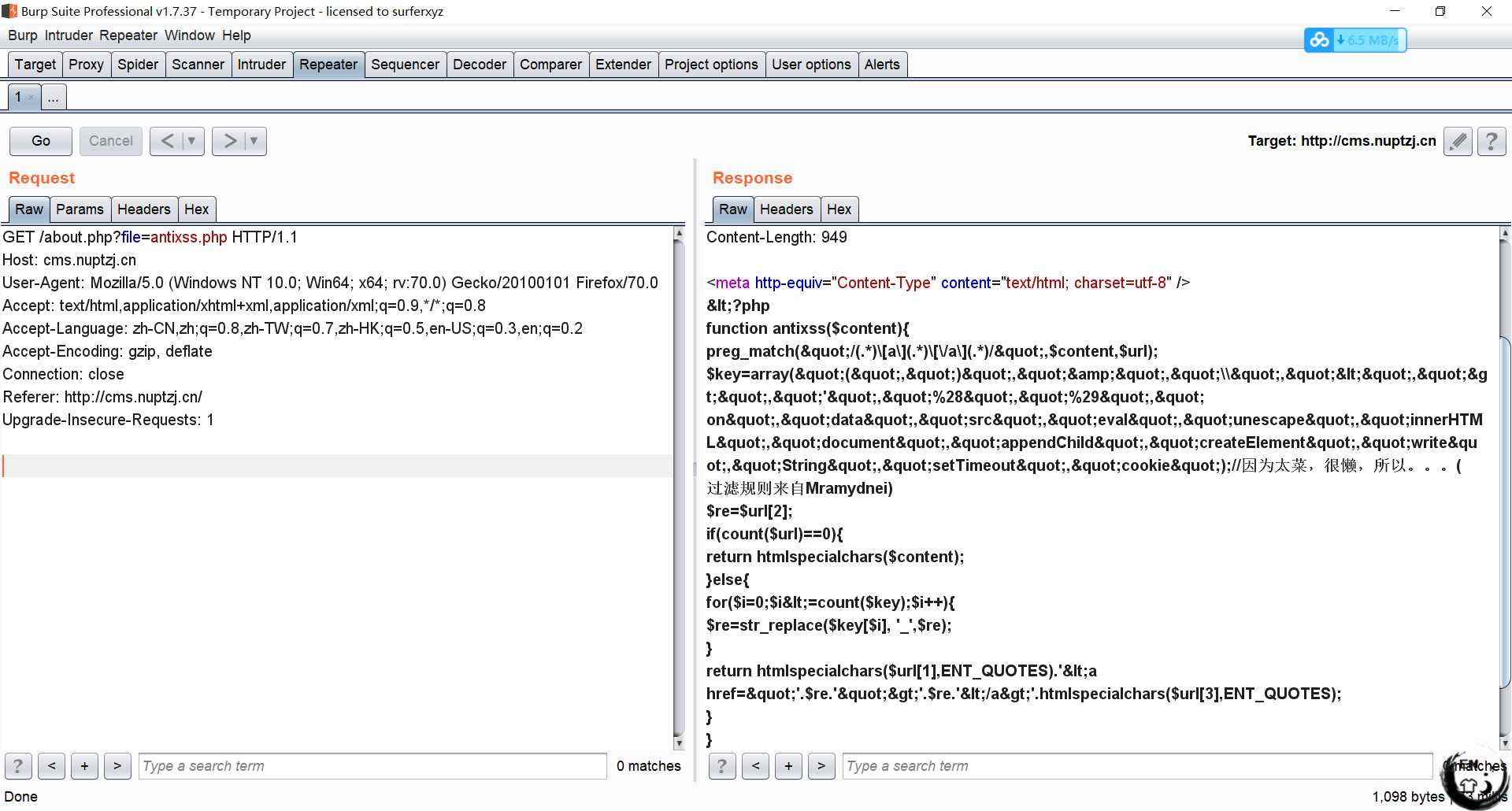
Task: Focus the request search term field
Action: [x=372, y=766]
